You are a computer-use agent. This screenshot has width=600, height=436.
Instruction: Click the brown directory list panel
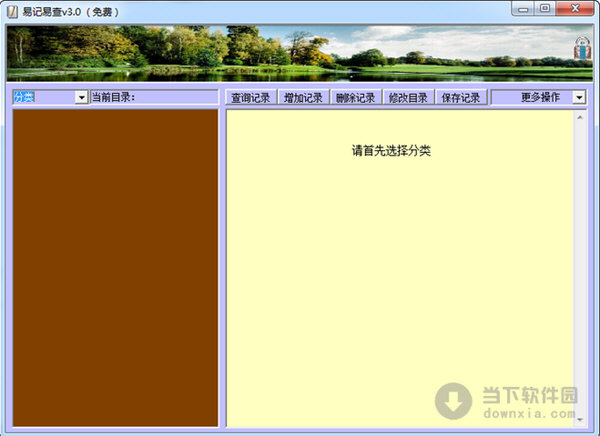coord(115,268)
